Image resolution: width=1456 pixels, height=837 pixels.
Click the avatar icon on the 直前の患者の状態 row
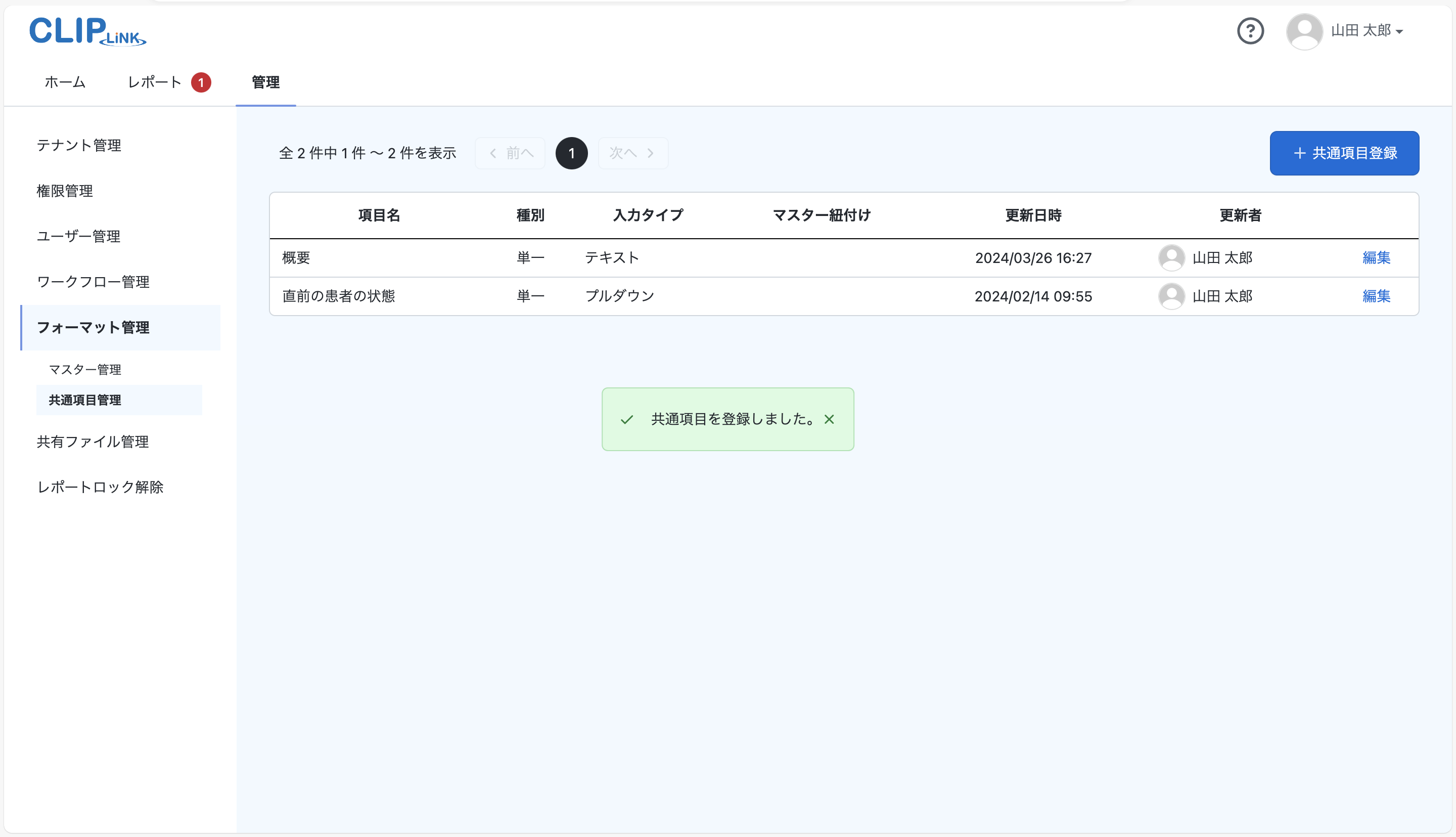pos(1171,296)
